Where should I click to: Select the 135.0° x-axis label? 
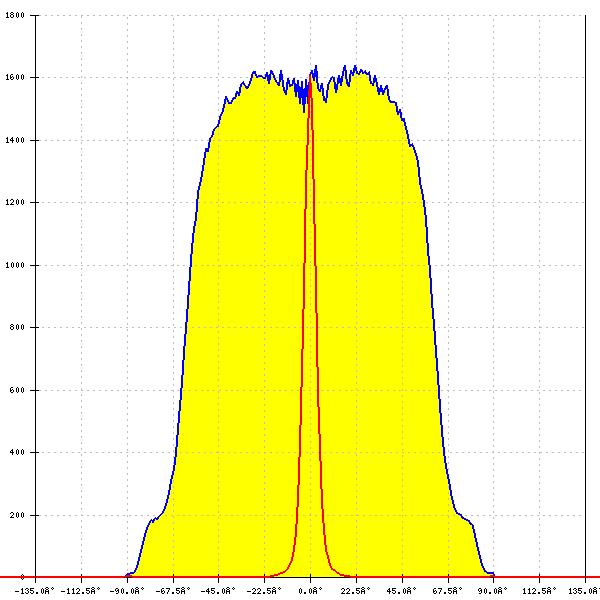[x=585, y=591]
